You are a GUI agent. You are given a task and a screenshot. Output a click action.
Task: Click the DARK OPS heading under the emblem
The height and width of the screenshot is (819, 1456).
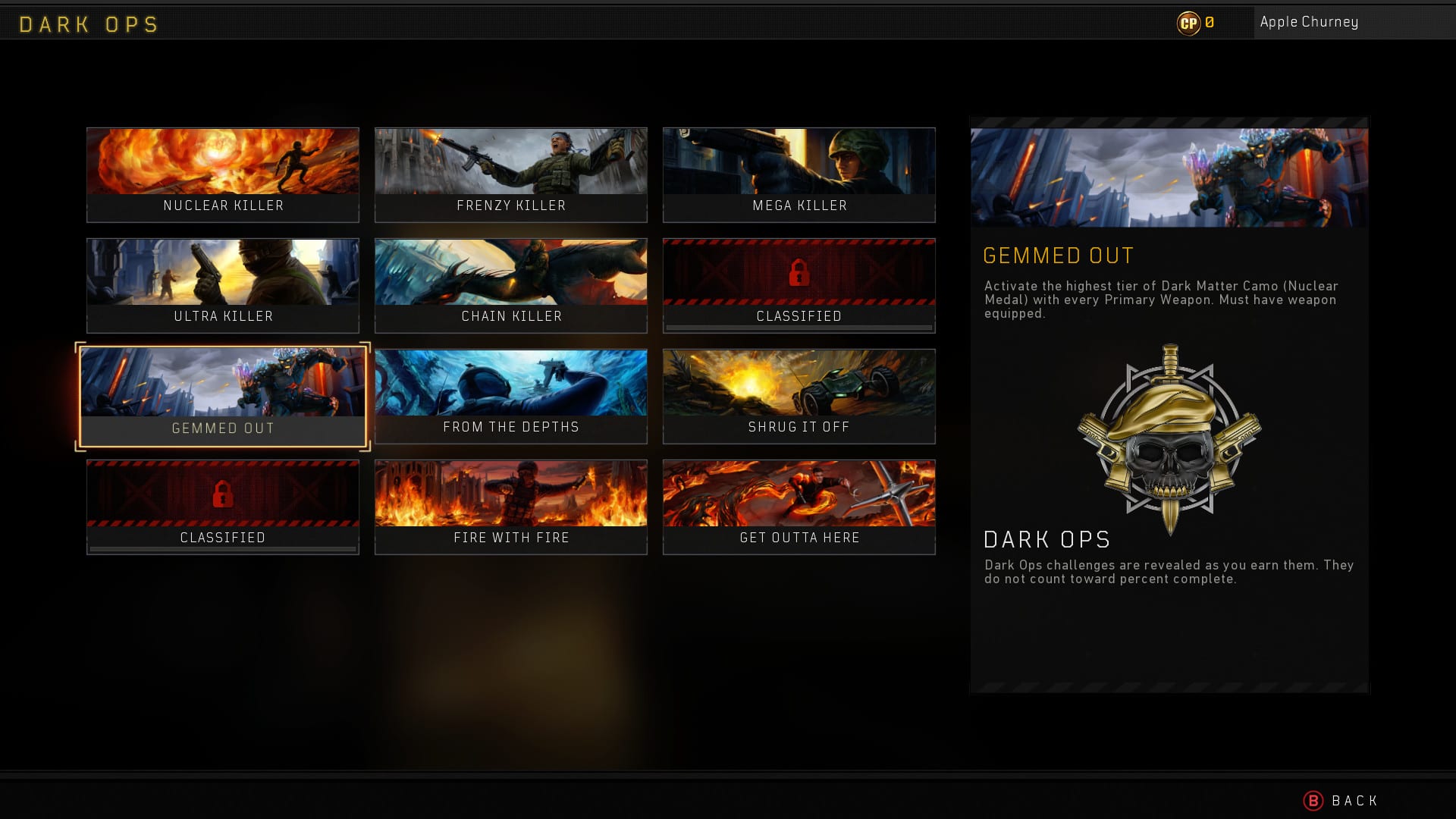(x=1046, y=539)
